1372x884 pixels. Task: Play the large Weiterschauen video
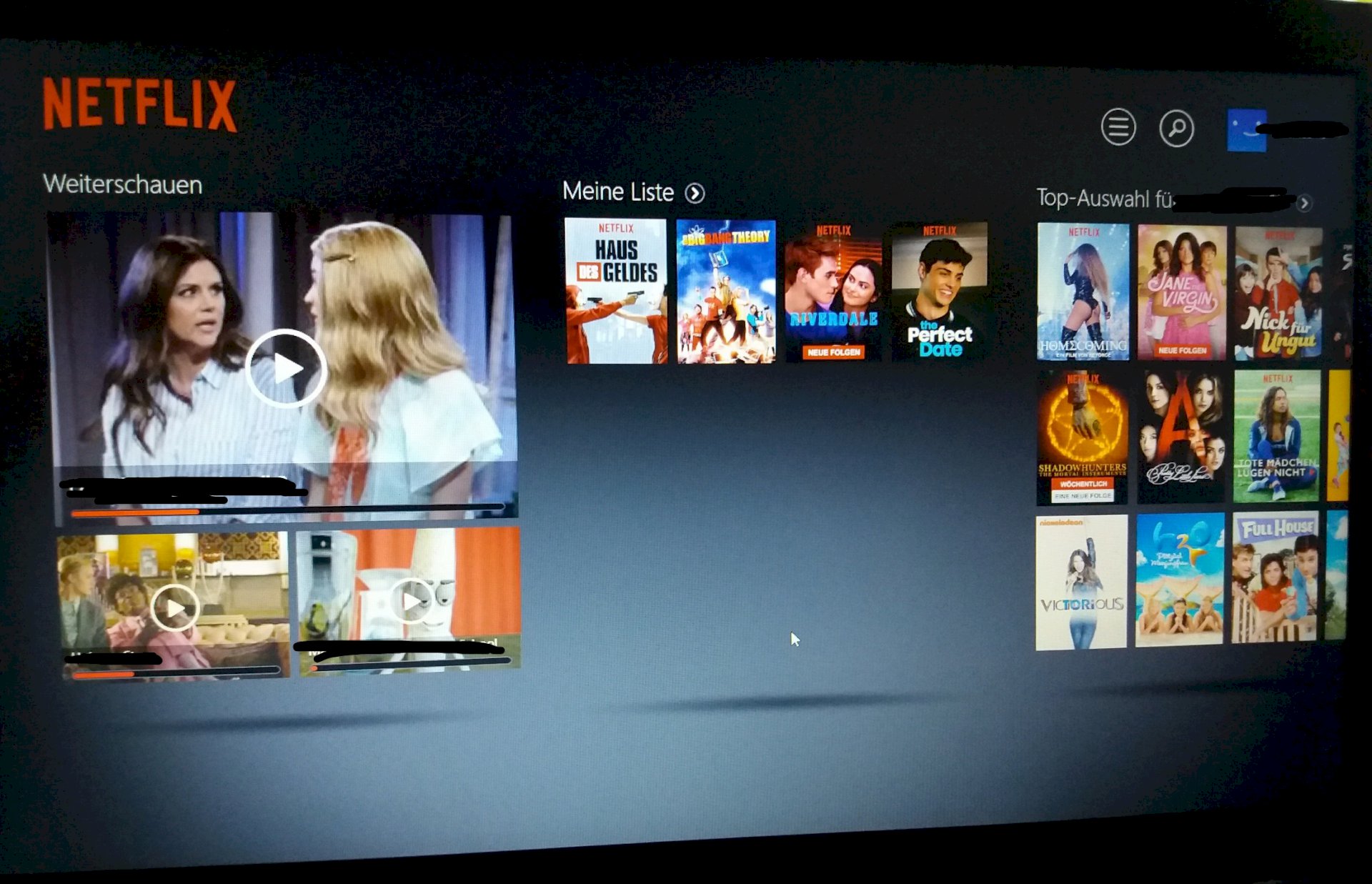tap(286, 368)
